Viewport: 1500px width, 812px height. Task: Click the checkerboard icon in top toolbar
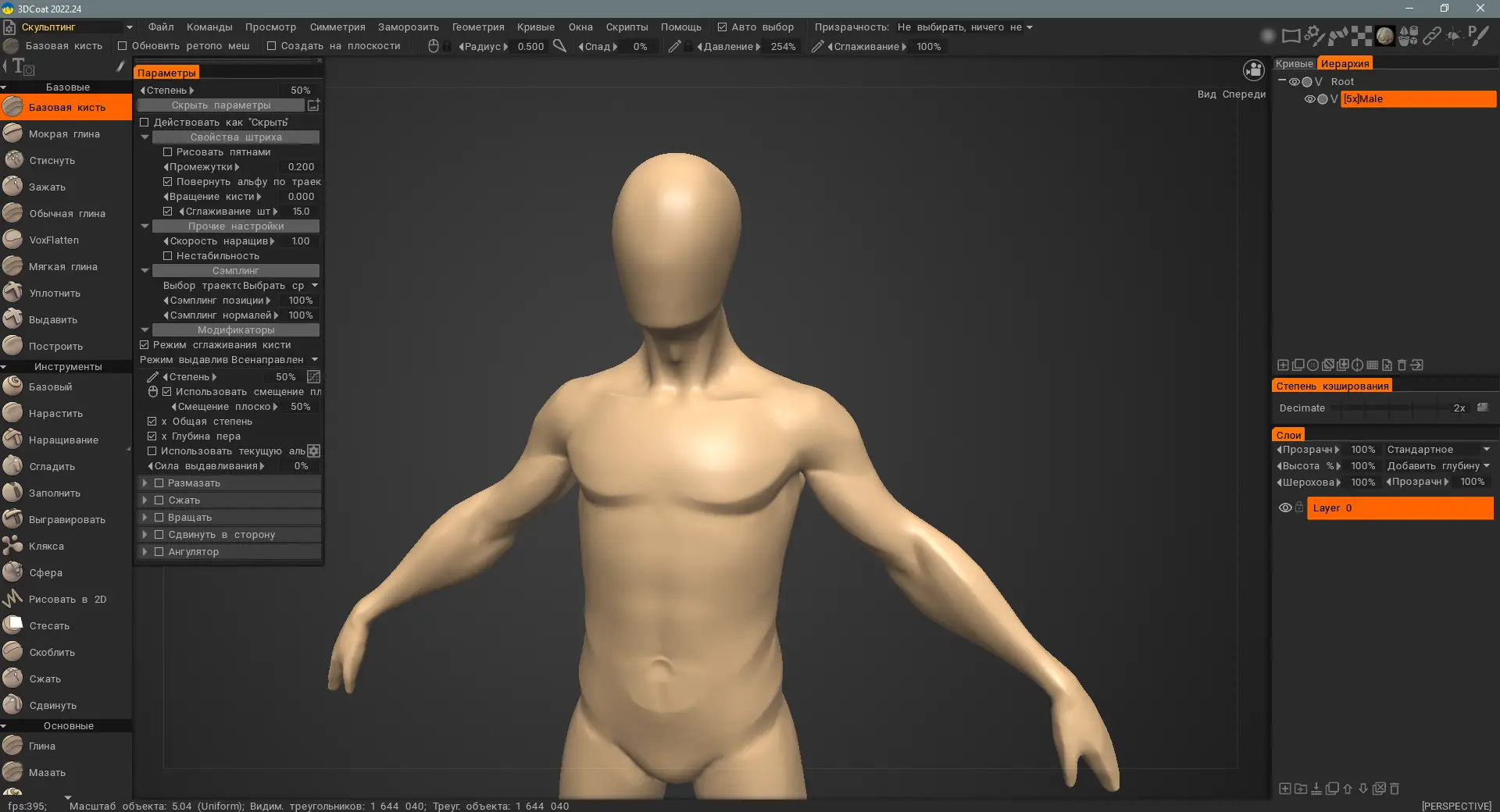click(1362, 36)
